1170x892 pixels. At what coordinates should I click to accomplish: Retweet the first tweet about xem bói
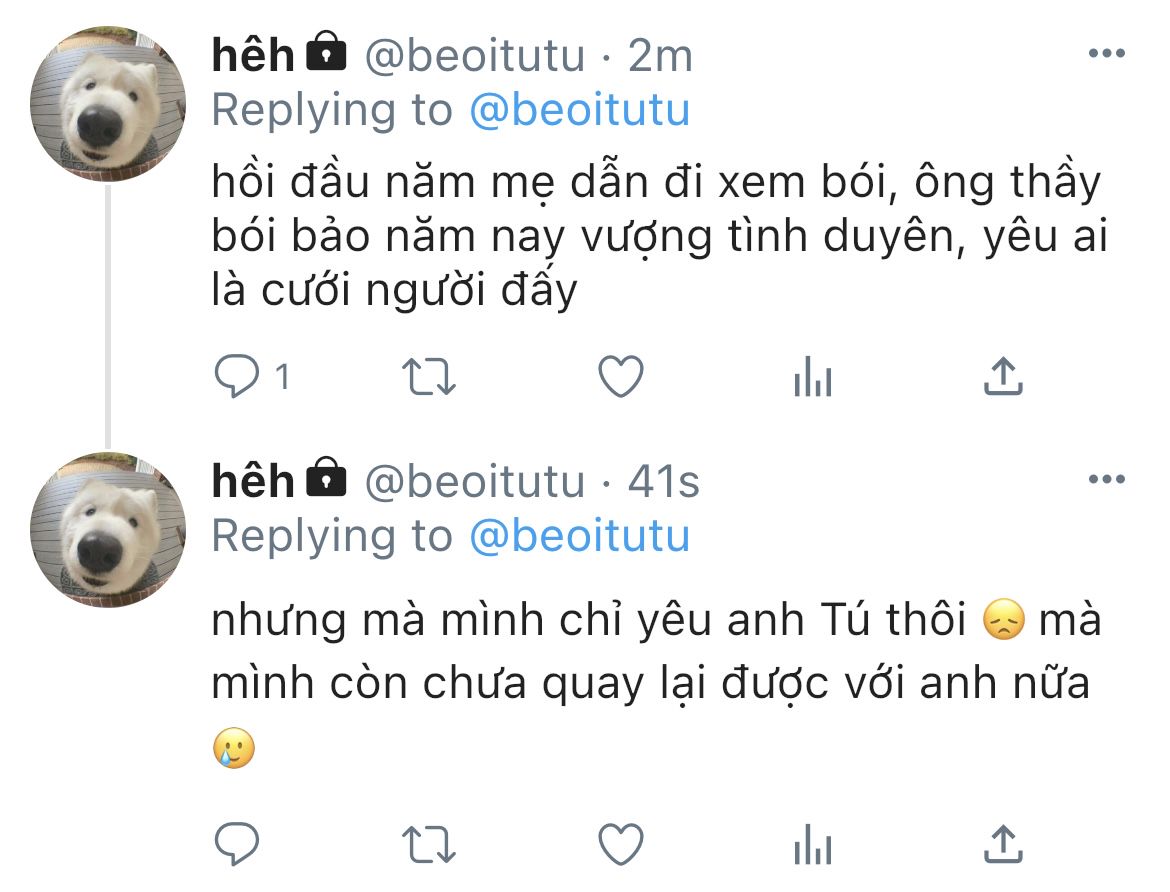point(428,376)
